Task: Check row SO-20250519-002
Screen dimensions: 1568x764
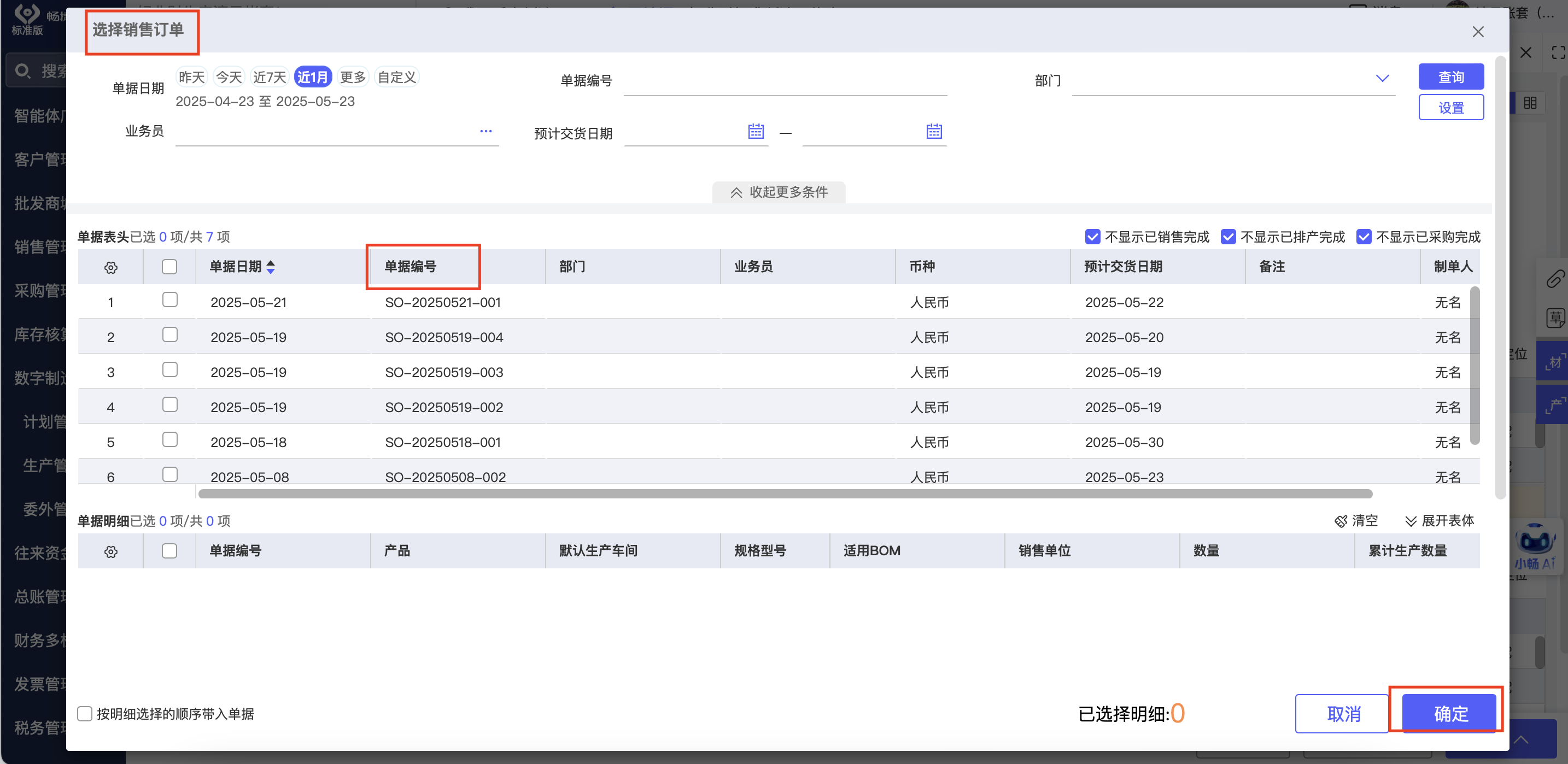Action: 169,404
